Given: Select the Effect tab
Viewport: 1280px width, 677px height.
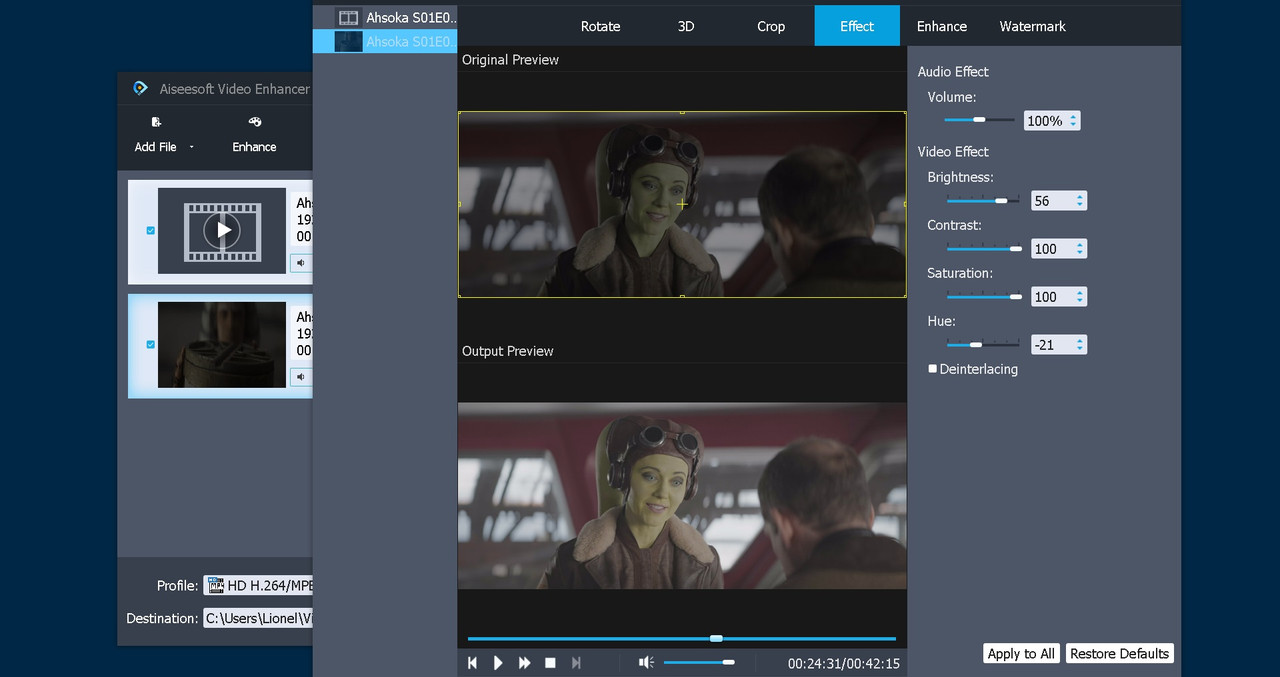Looking at the screenshot, I should click(857, 26).
